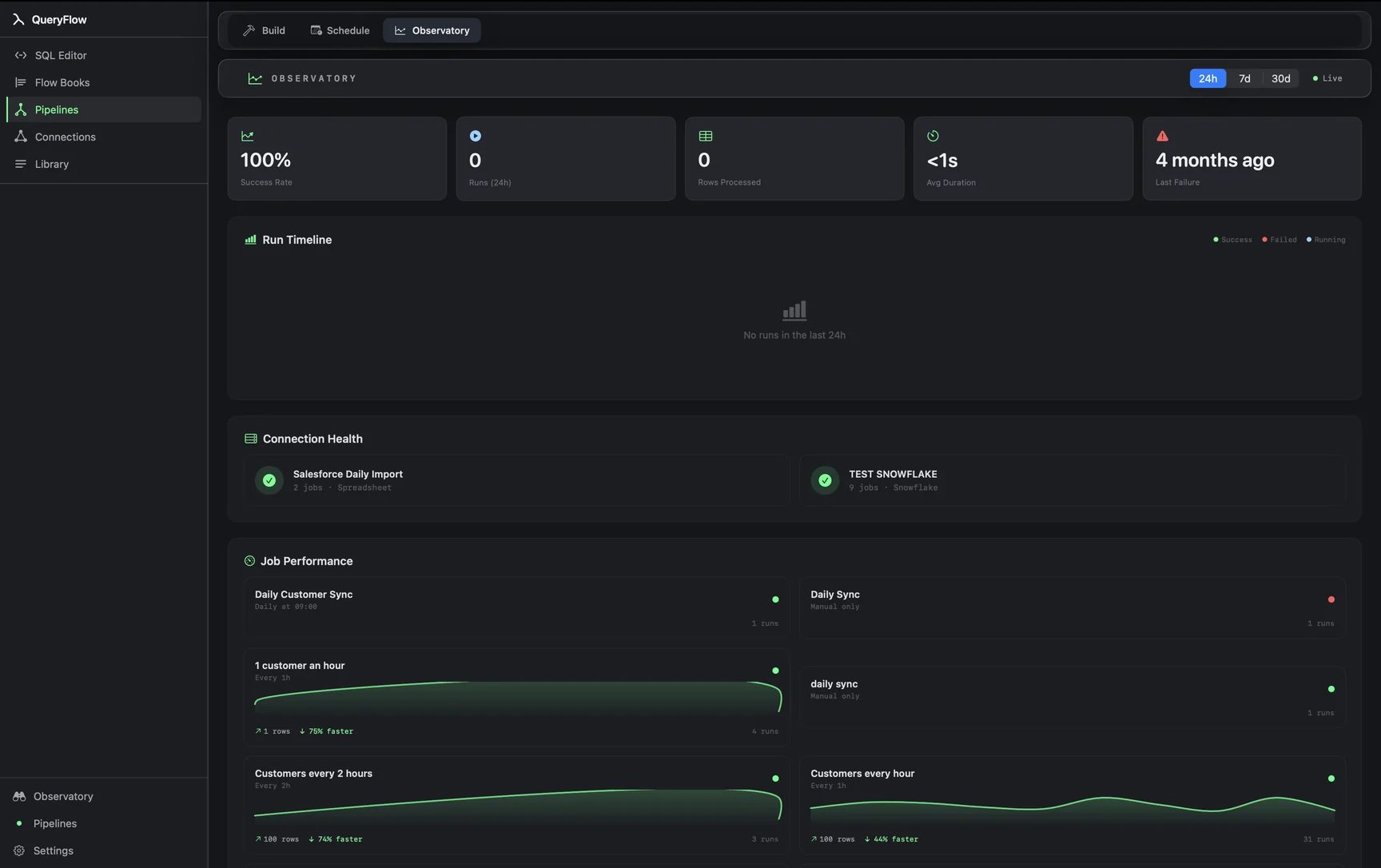Viewport: 1381px width, 868px height.
Task: Click the Success Rate chart icon
Action: point(248,136)
